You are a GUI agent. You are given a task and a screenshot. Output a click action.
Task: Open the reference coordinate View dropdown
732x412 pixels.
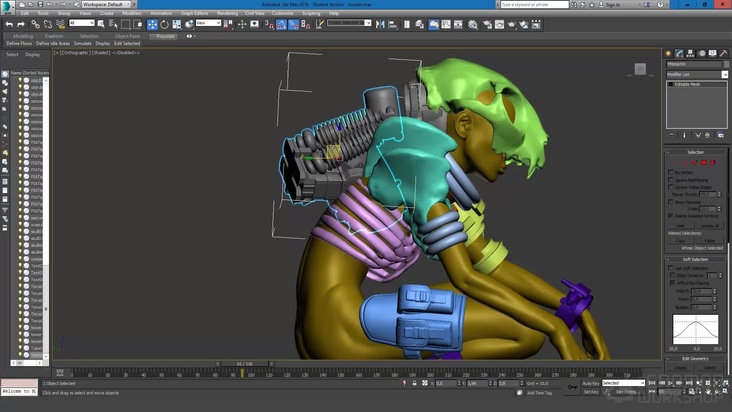pos(208,23)
